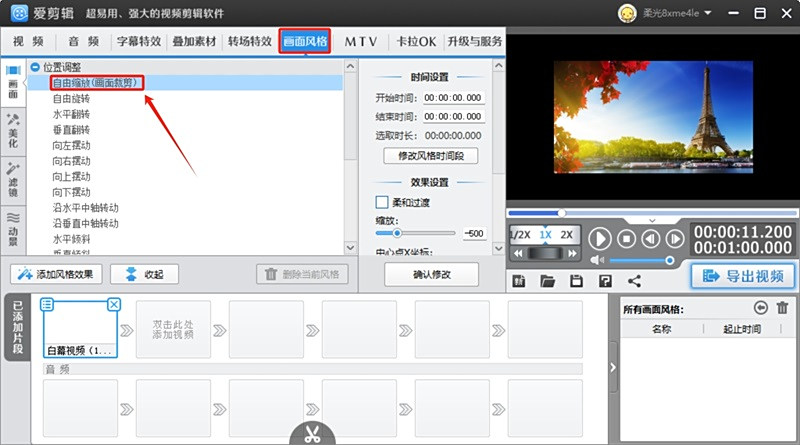Select 自由旋转 in style list
The width and height of the screenshot is (800, 445).
tap(71, 98)
